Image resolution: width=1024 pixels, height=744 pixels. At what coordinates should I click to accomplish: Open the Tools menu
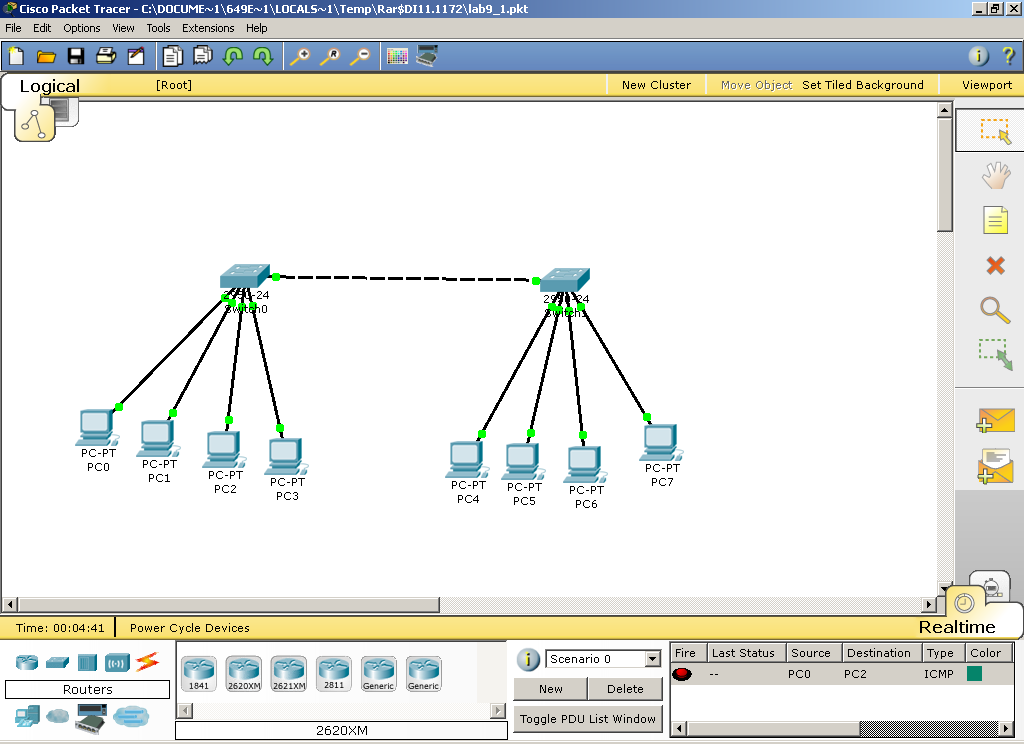coord(158,28)
